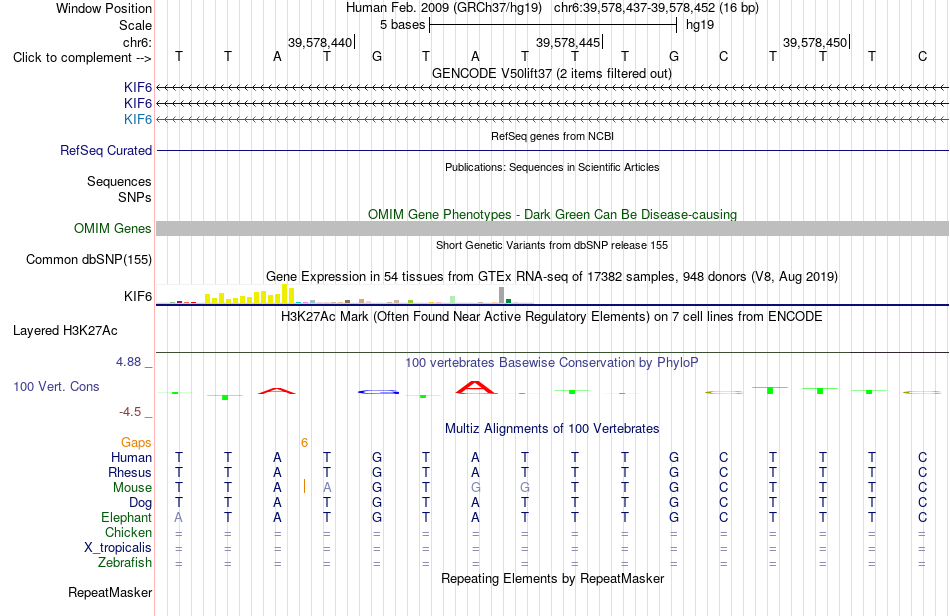The width and height of the screenshot is (950, 616).
Task: Click 'RefSeq genes from NCBI' title
Action: tap(552, 136)
